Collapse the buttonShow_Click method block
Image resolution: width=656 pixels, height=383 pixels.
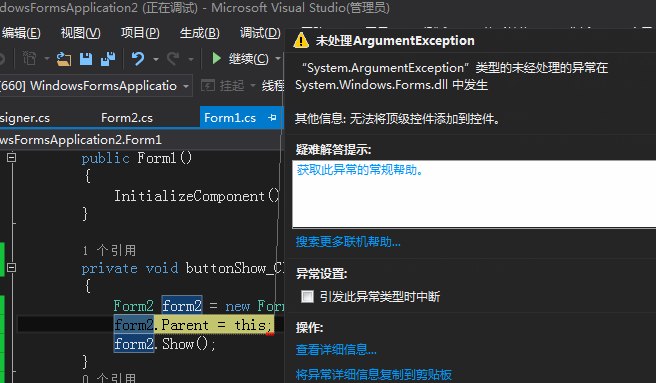(11, 267)
